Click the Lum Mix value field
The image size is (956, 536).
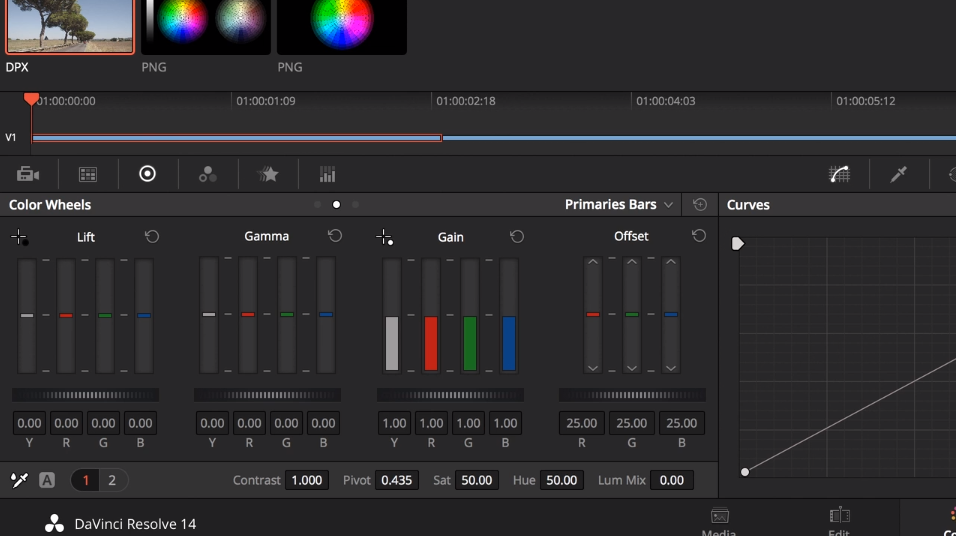(672, 481)
